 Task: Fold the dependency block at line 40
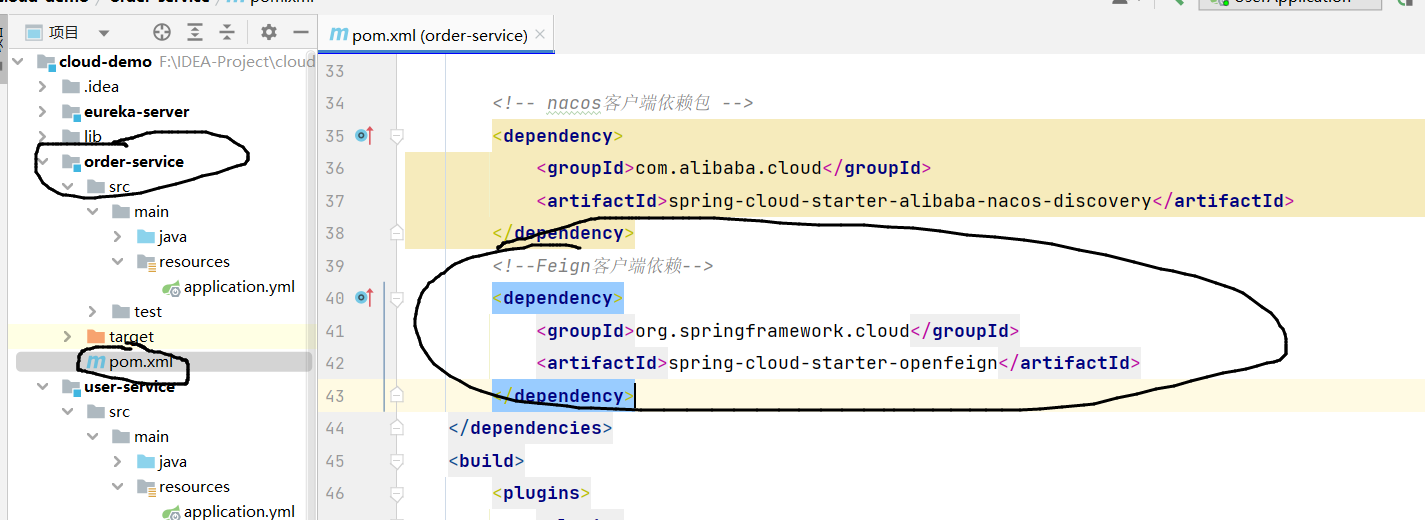(397, 298)
